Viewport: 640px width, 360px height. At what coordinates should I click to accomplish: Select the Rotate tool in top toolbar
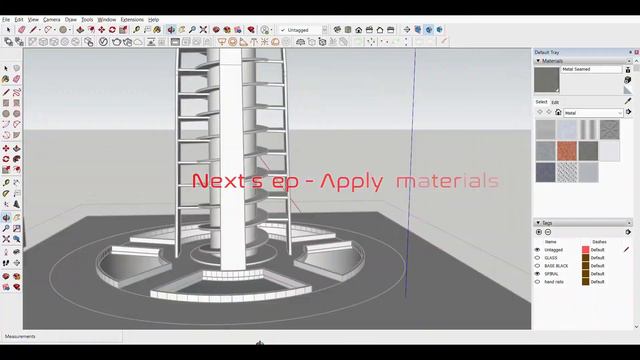click(112, 30)
